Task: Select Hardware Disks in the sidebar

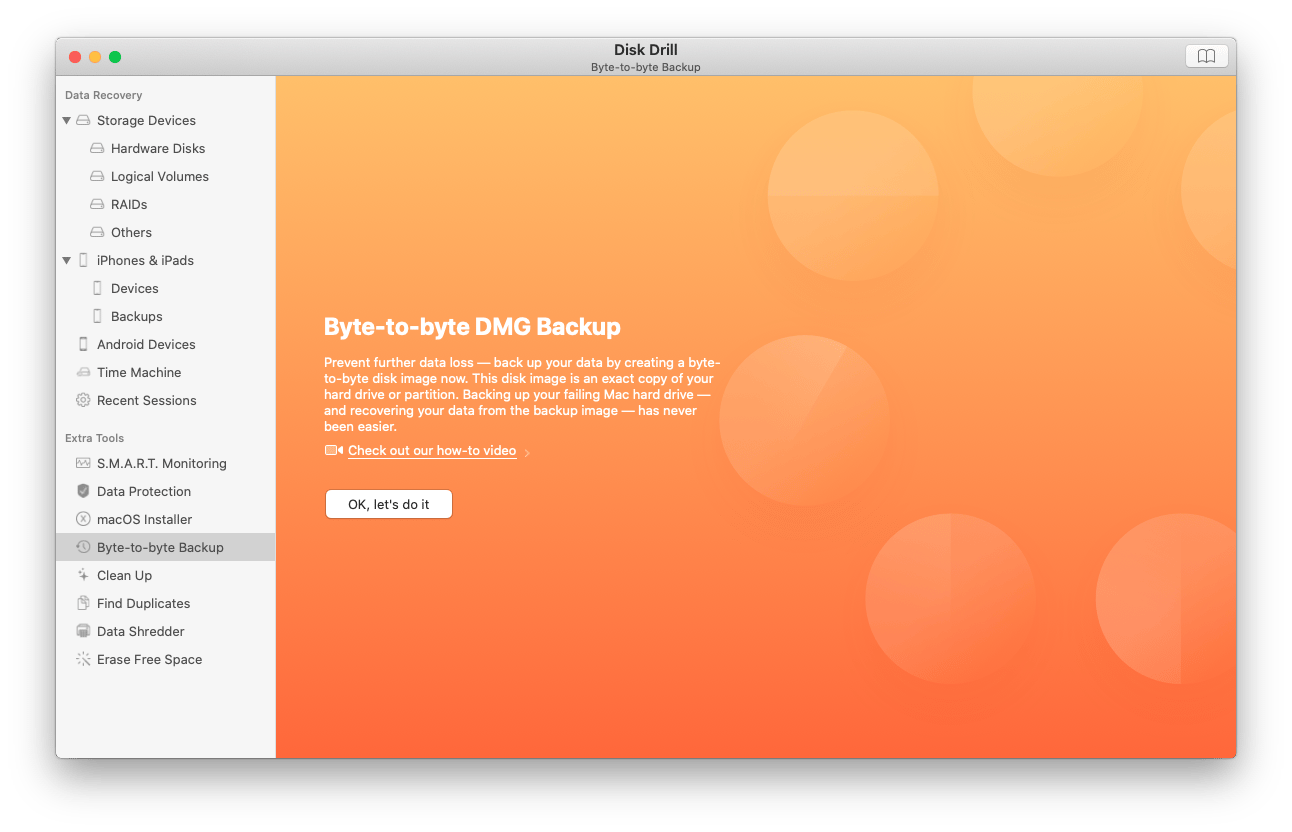Action: [166, 148]
